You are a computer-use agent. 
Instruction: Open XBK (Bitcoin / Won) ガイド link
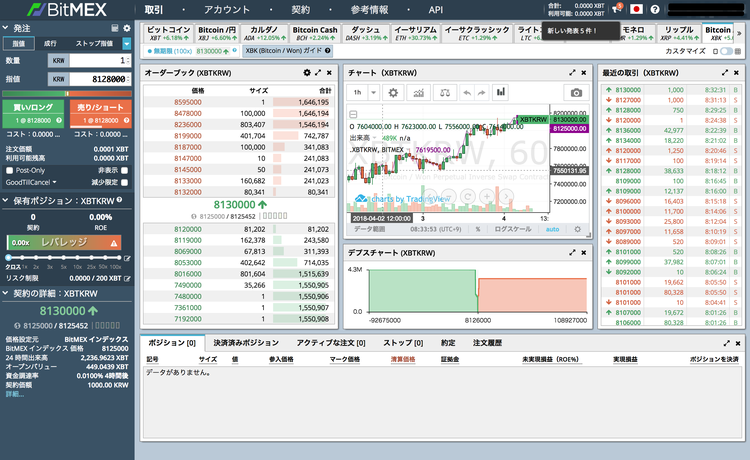coord(288,51)
